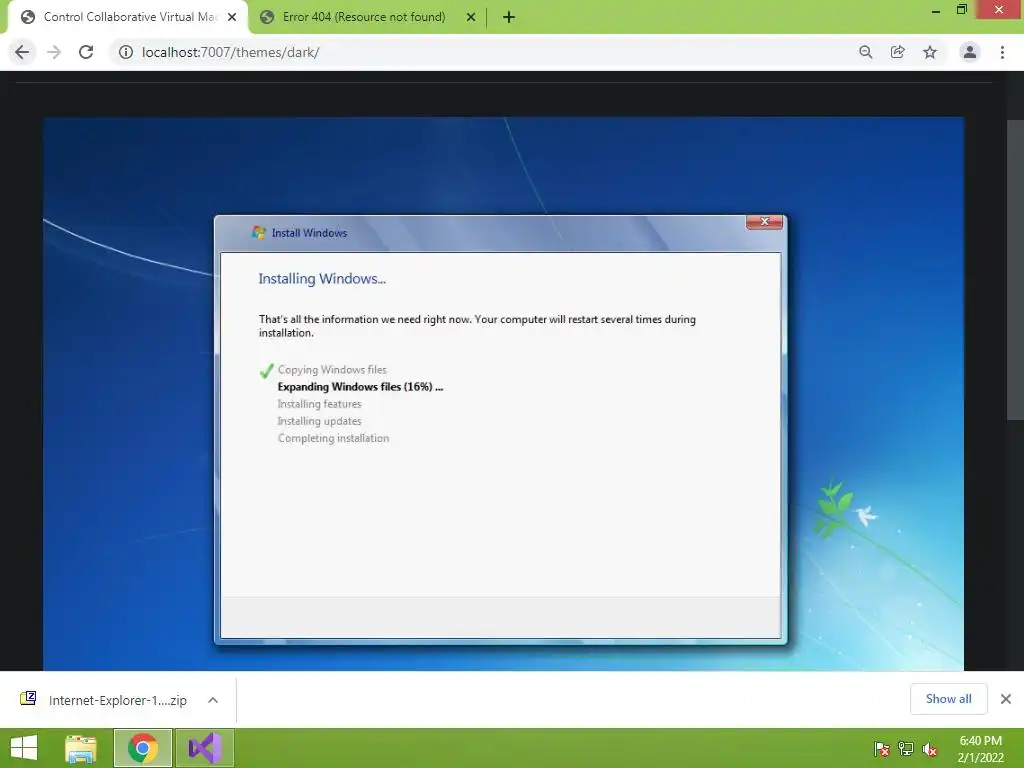
Task: Open the taskbar clock showing 6:40 PM
Action: [x=980, y=749]
